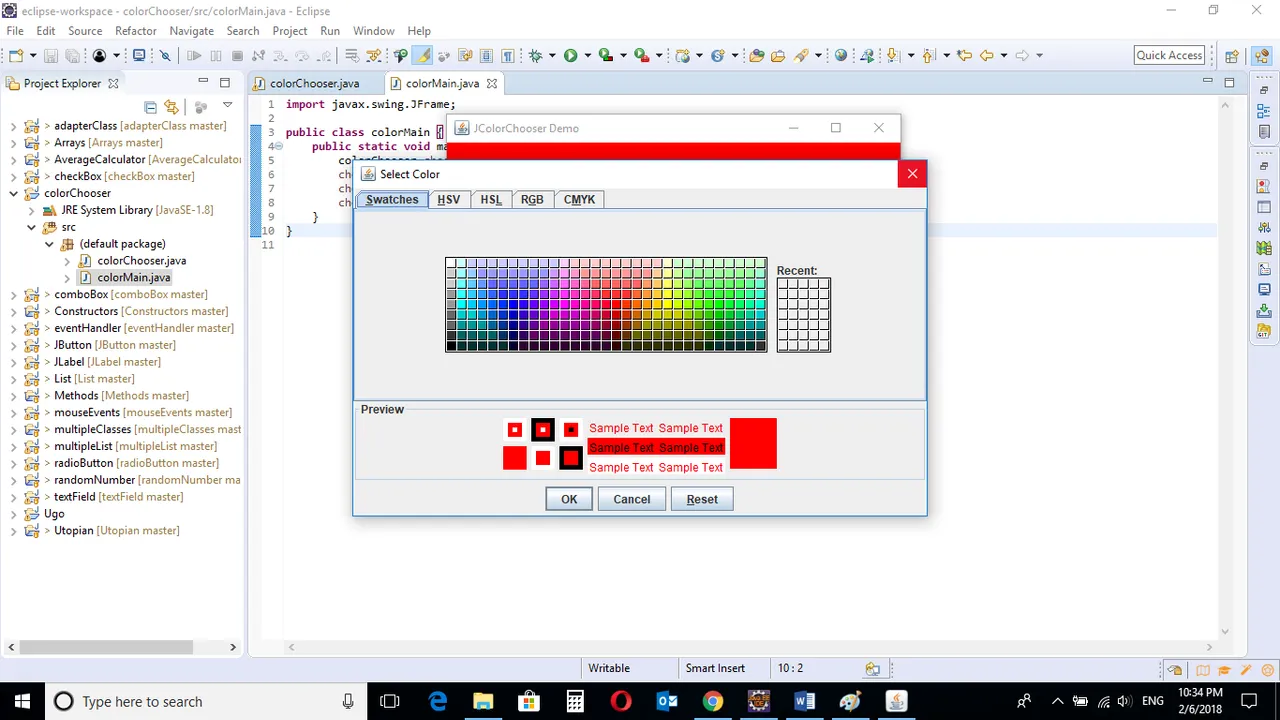Image resolution: width=1280 pixels, height=720 pixels.
Task: Click Windows Start button
Action: tap(22, 701)
